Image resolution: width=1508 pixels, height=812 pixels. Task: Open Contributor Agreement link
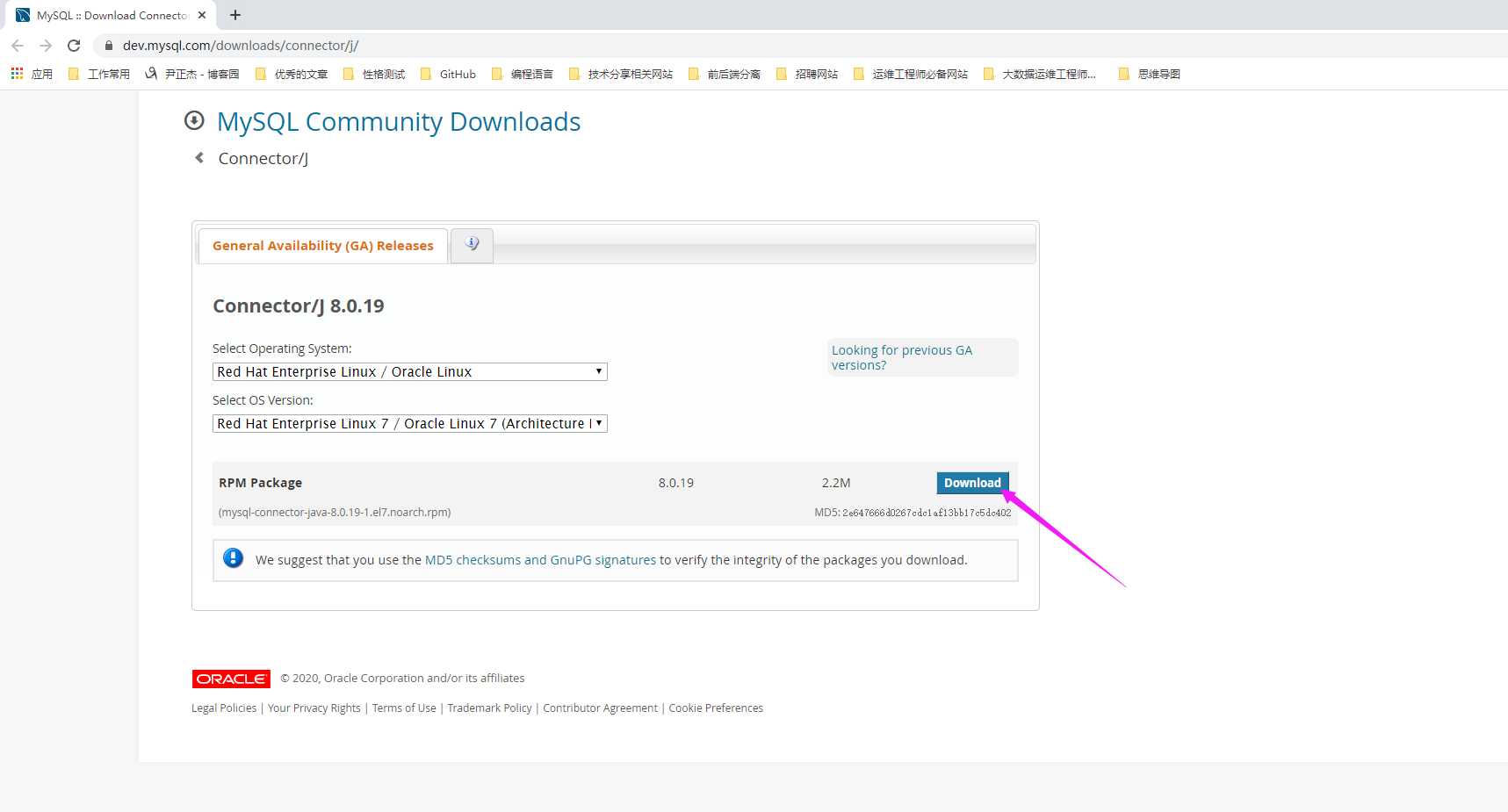click(600, 708)
